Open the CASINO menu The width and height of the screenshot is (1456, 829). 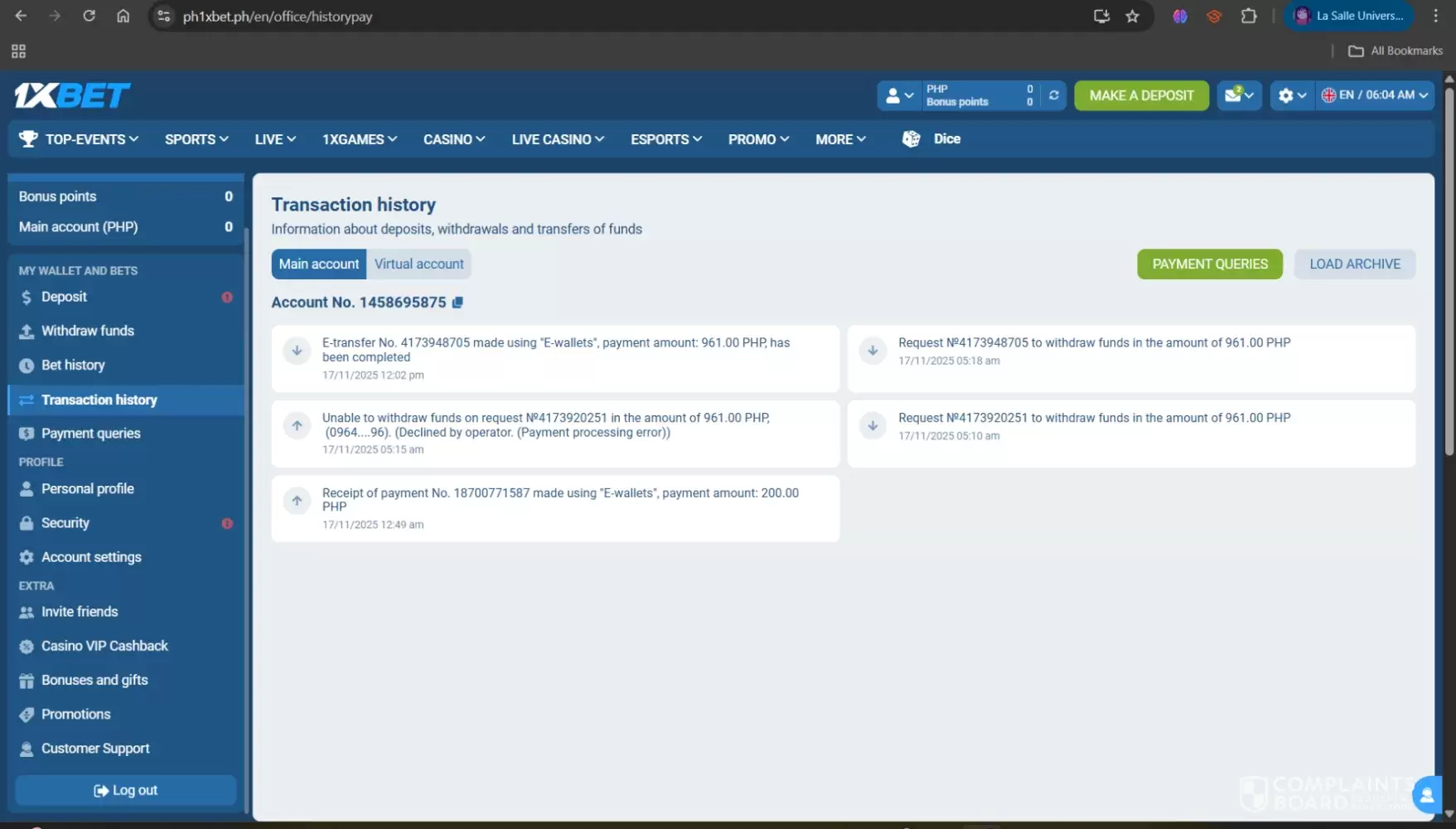click(453, 139)
